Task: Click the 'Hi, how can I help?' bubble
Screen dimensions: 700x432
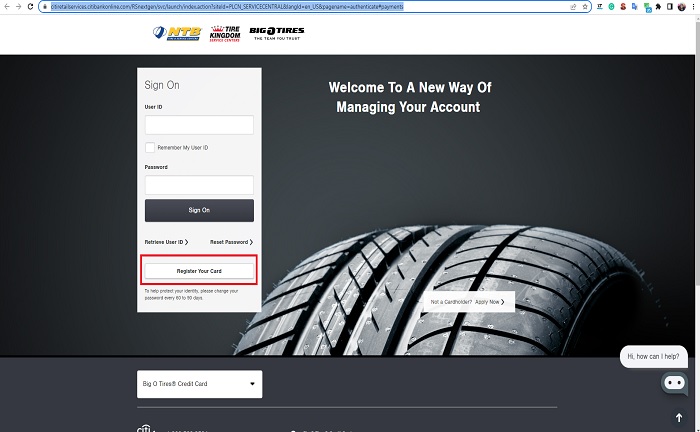Action: pos(653,356)
